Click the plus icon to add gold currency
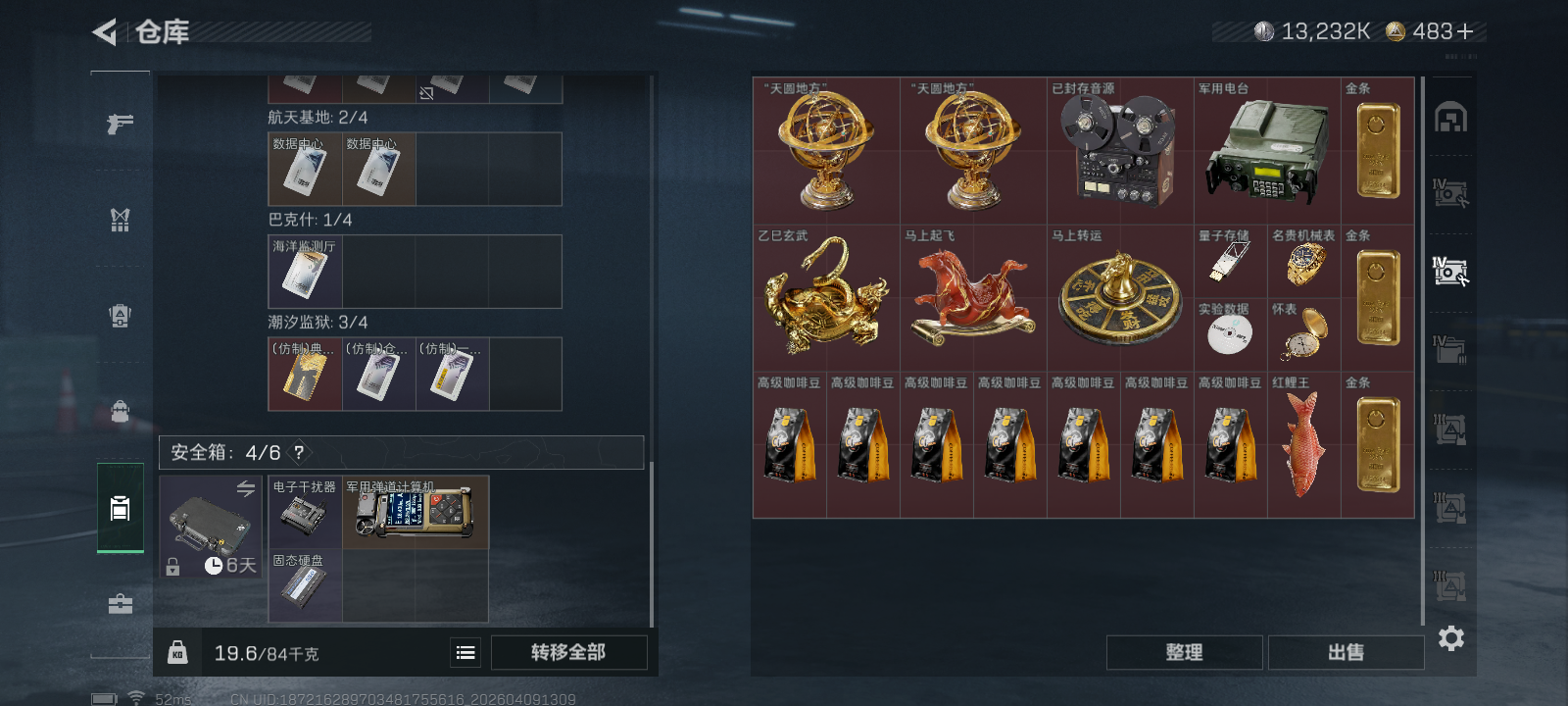The width and height of the screenshot is (1568, 706). 1465,32
